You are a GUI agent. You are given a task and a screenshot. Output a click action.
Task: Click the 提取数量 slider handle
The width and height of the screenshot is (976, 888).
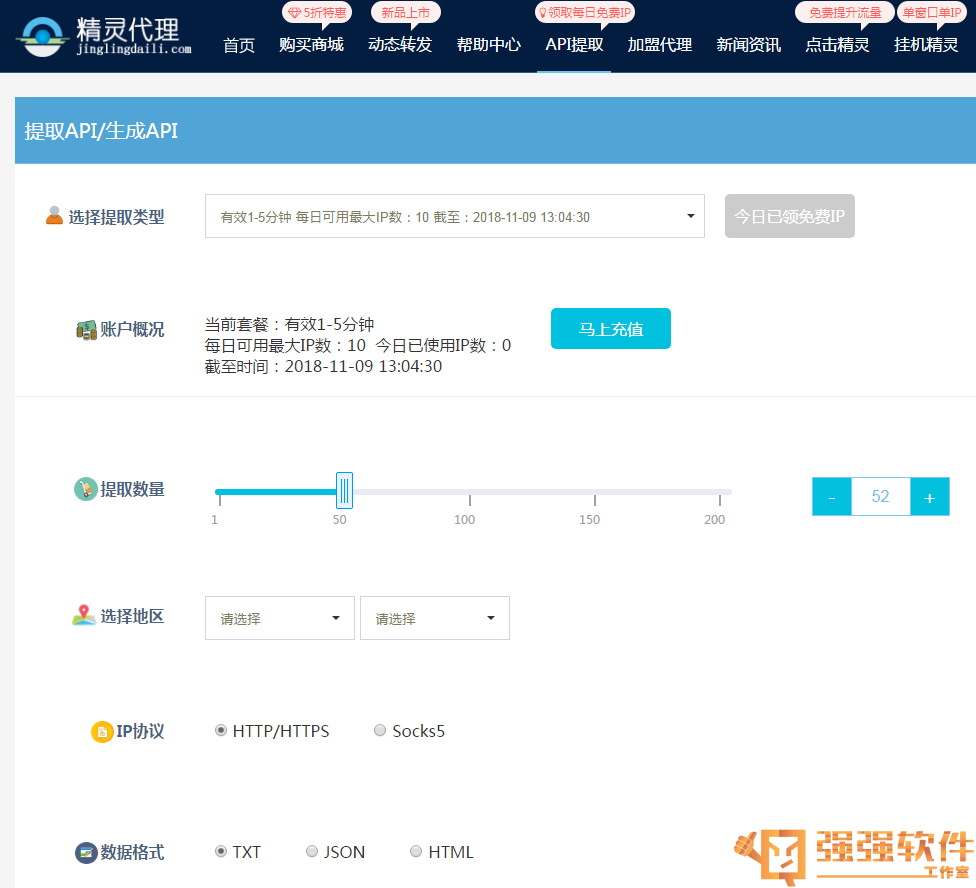click(x=344, y=490)
